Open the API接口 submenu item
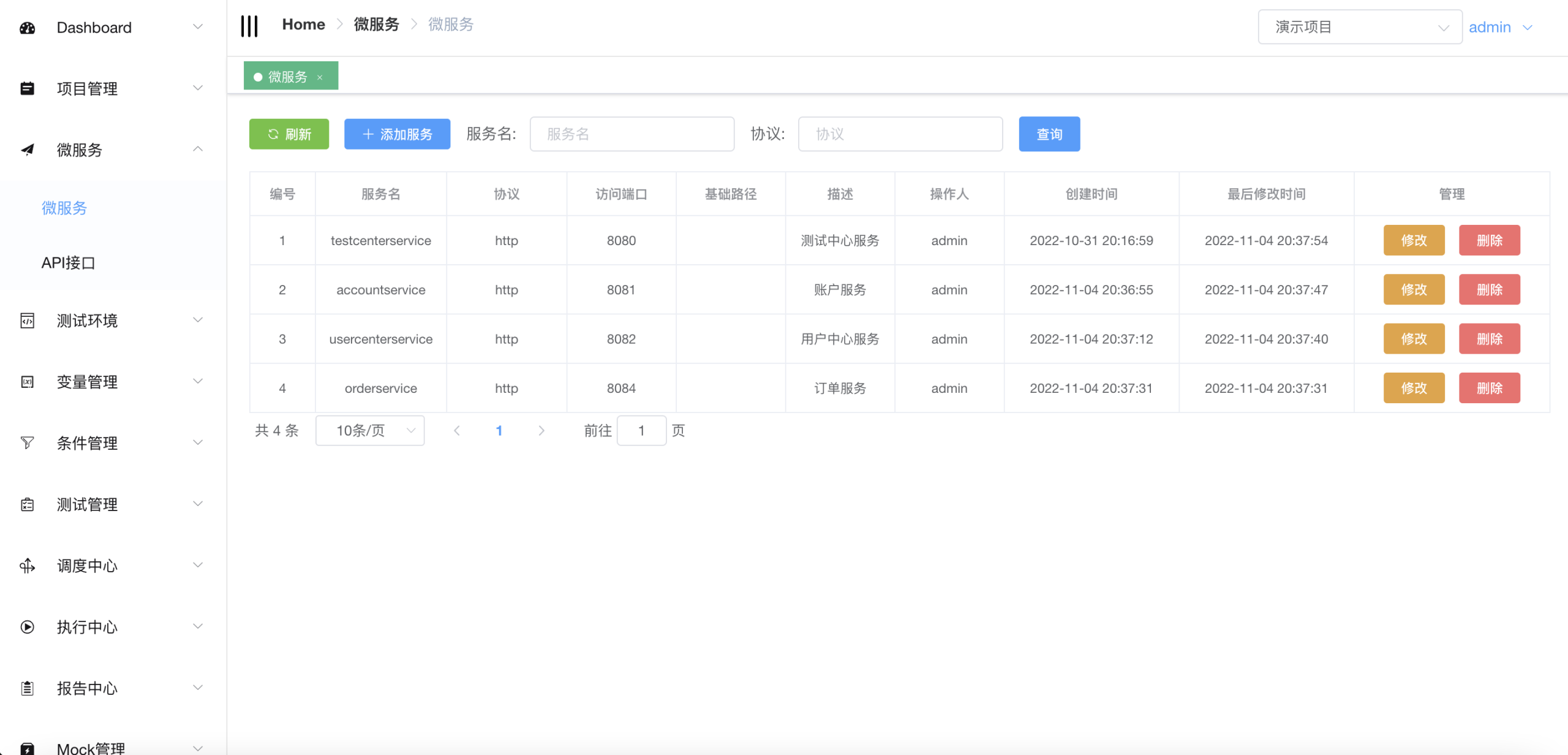 [68, 263]
